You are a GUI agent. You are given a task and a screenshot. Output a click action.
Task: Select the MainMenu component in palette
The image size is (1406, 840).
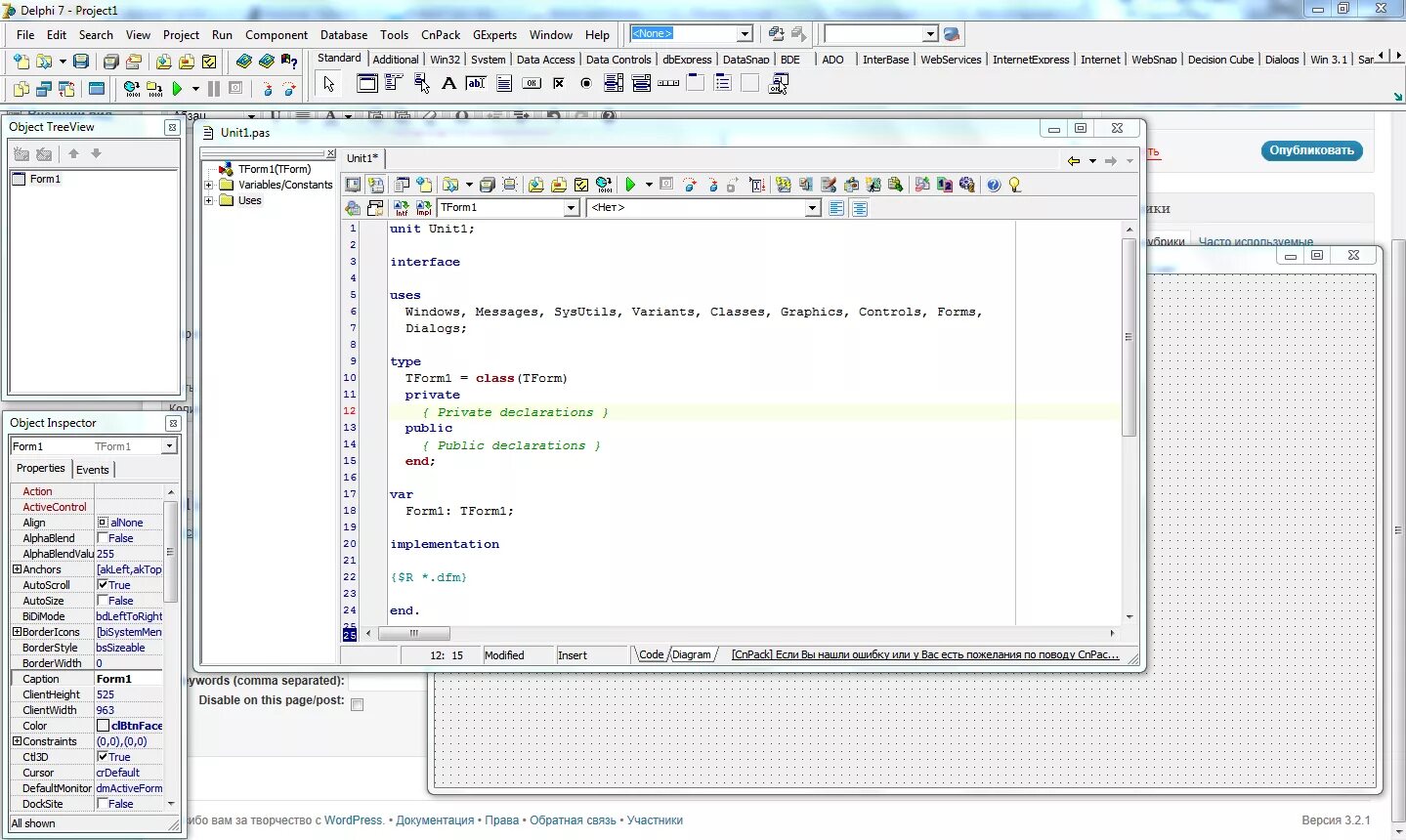tap(394, 84)
